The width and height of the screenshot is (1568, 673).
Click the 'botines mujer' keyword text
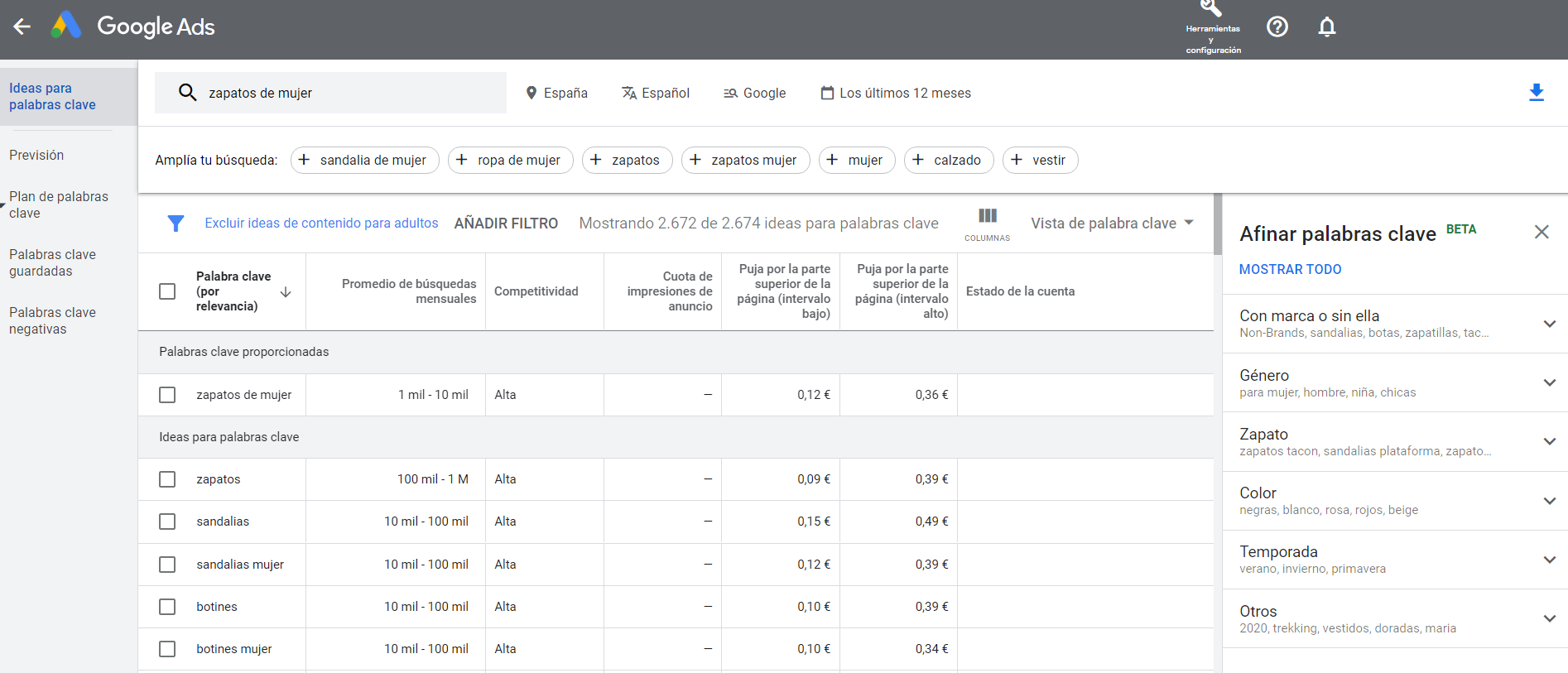click(x=233, y=649)
